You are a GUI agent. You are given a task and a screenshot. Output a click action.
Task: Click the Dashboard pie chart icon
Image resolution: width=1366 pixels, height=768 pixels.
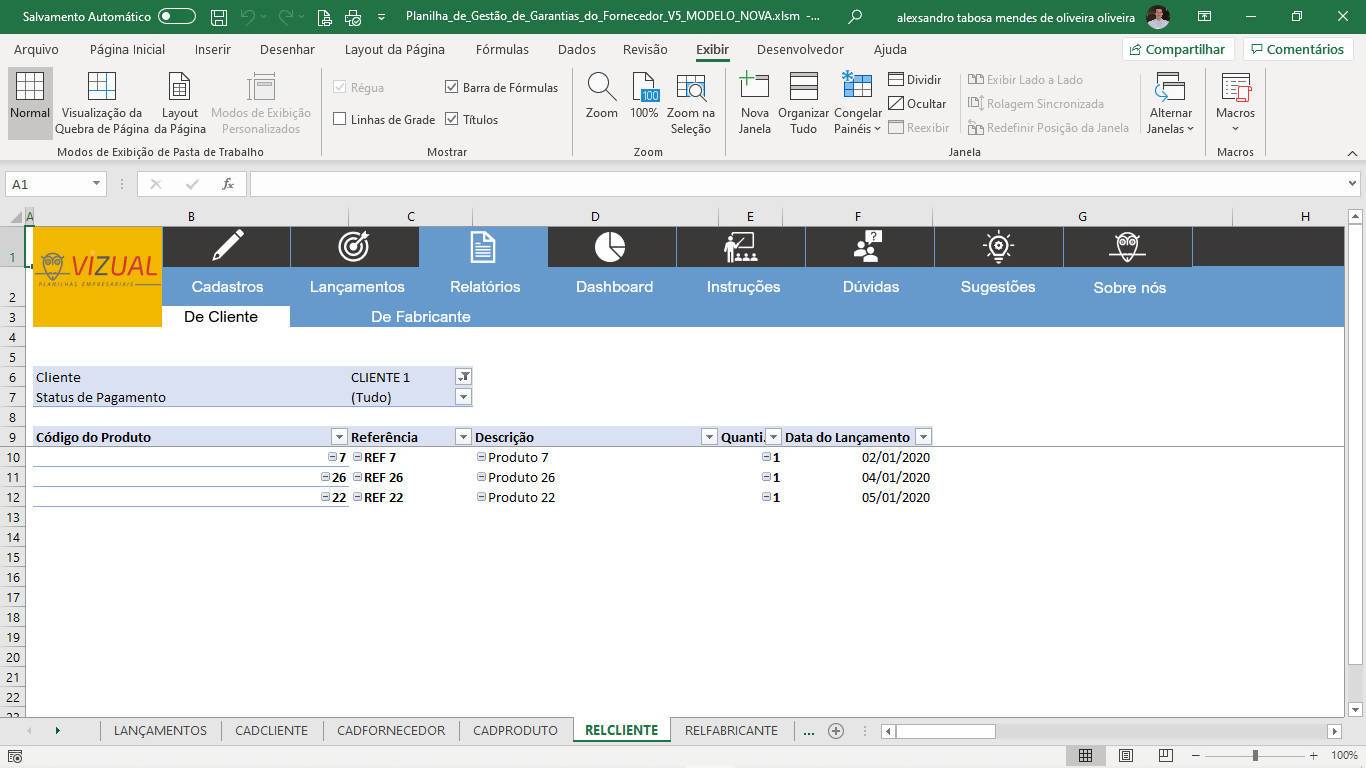pos(610,246)
